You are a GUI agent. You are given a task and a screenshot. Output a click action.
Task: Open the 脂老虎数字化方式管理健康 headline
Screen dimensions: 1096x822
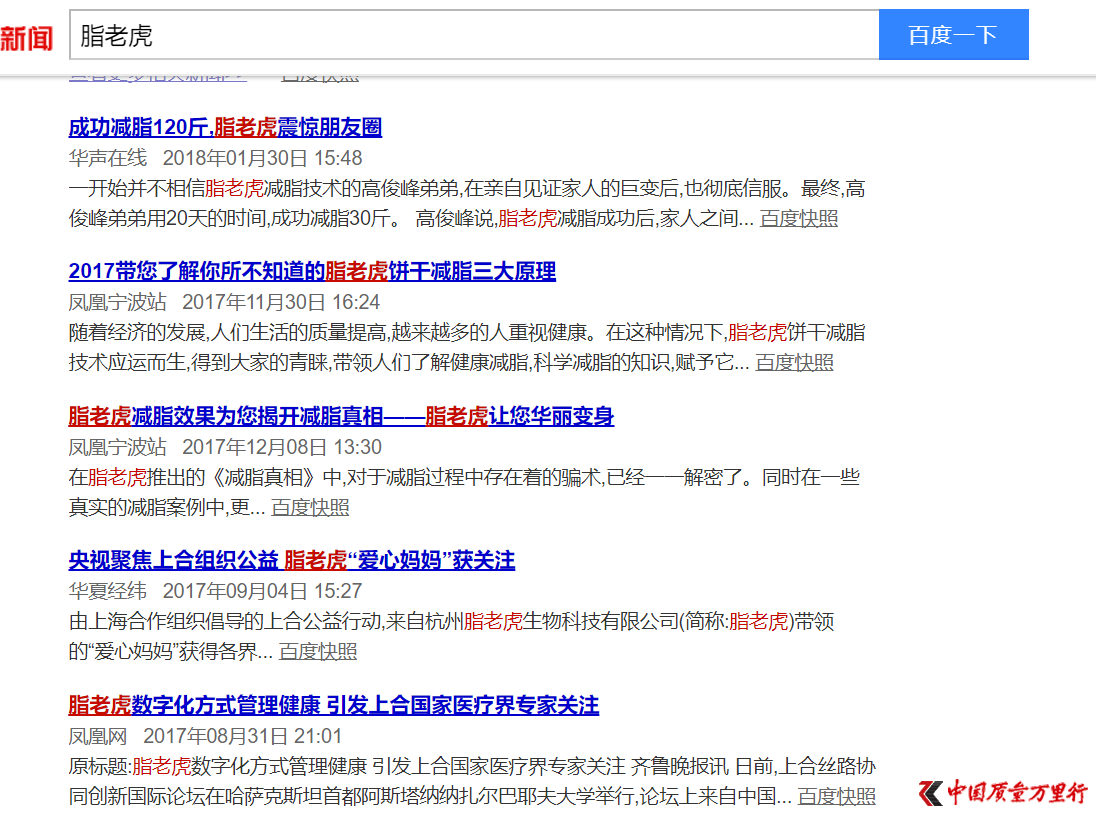333,705
